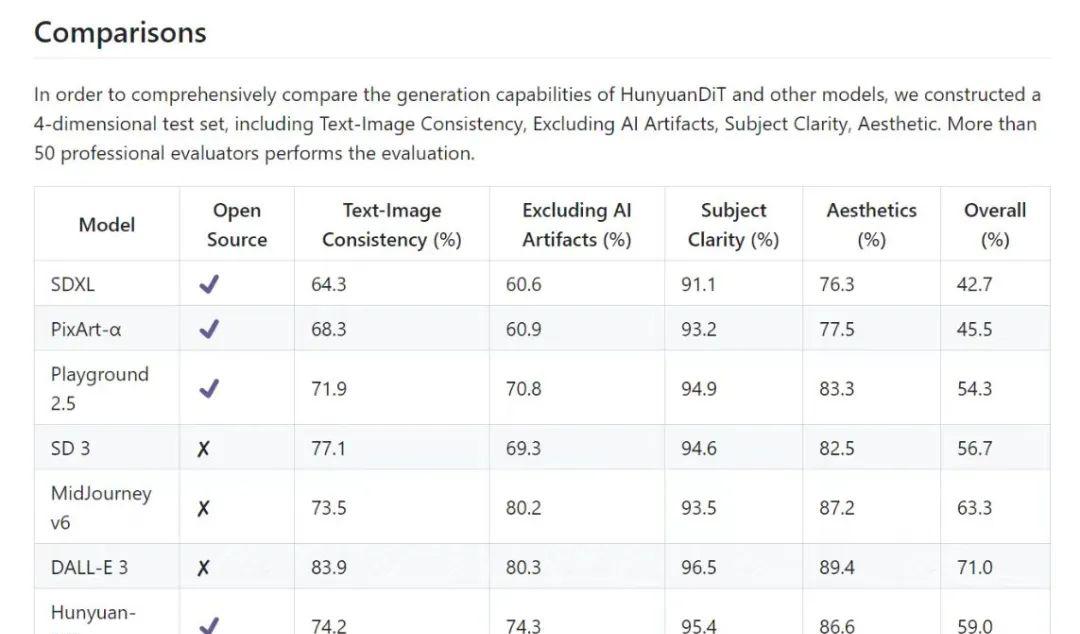Click the DALL-E 3 overall score 71.0
The image size is (1080, 634).
tap(975, 568)
